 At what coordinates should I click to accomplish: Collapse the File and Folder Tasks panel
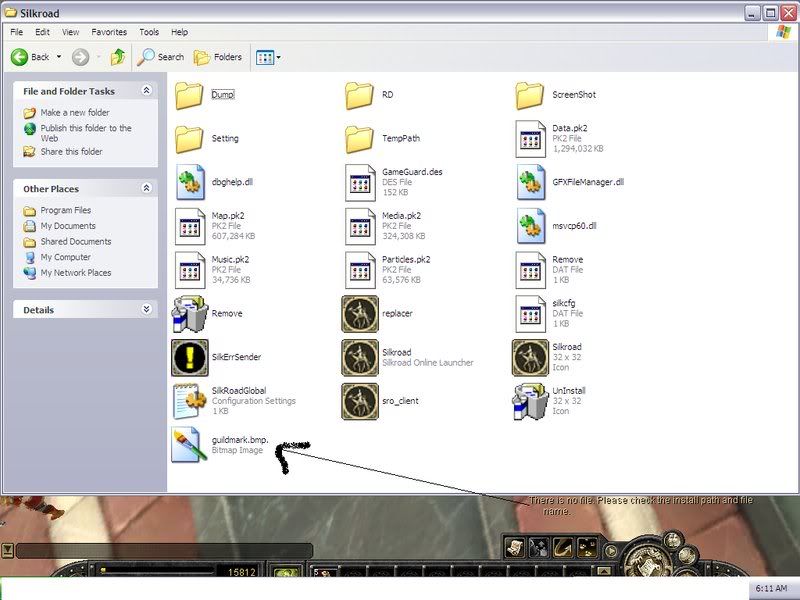[x=146, y=90]
